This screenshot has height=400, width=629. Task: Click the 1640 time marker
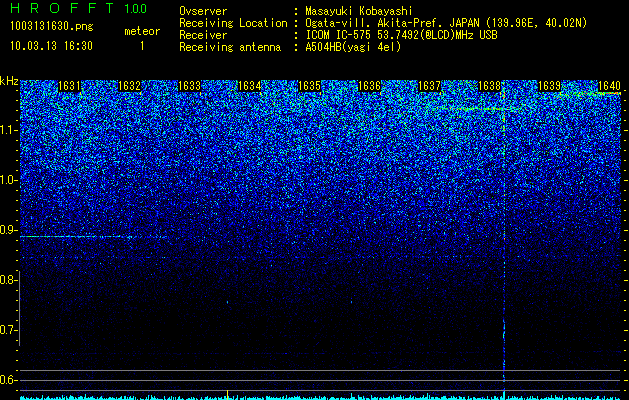(x=609, y=86)
